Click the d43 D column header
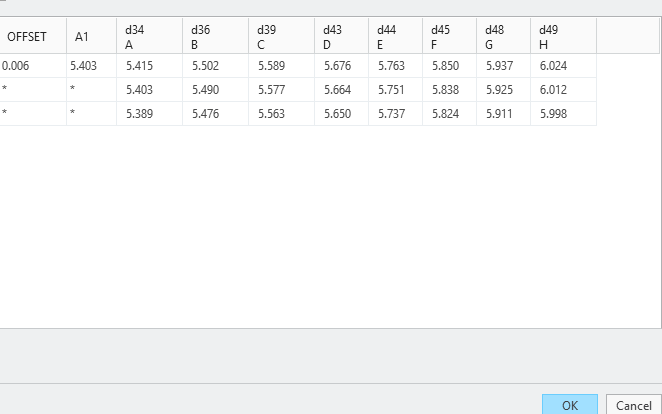Image resolution: width=662 pixels, height=414 pixels. click(x=341, y=37)
